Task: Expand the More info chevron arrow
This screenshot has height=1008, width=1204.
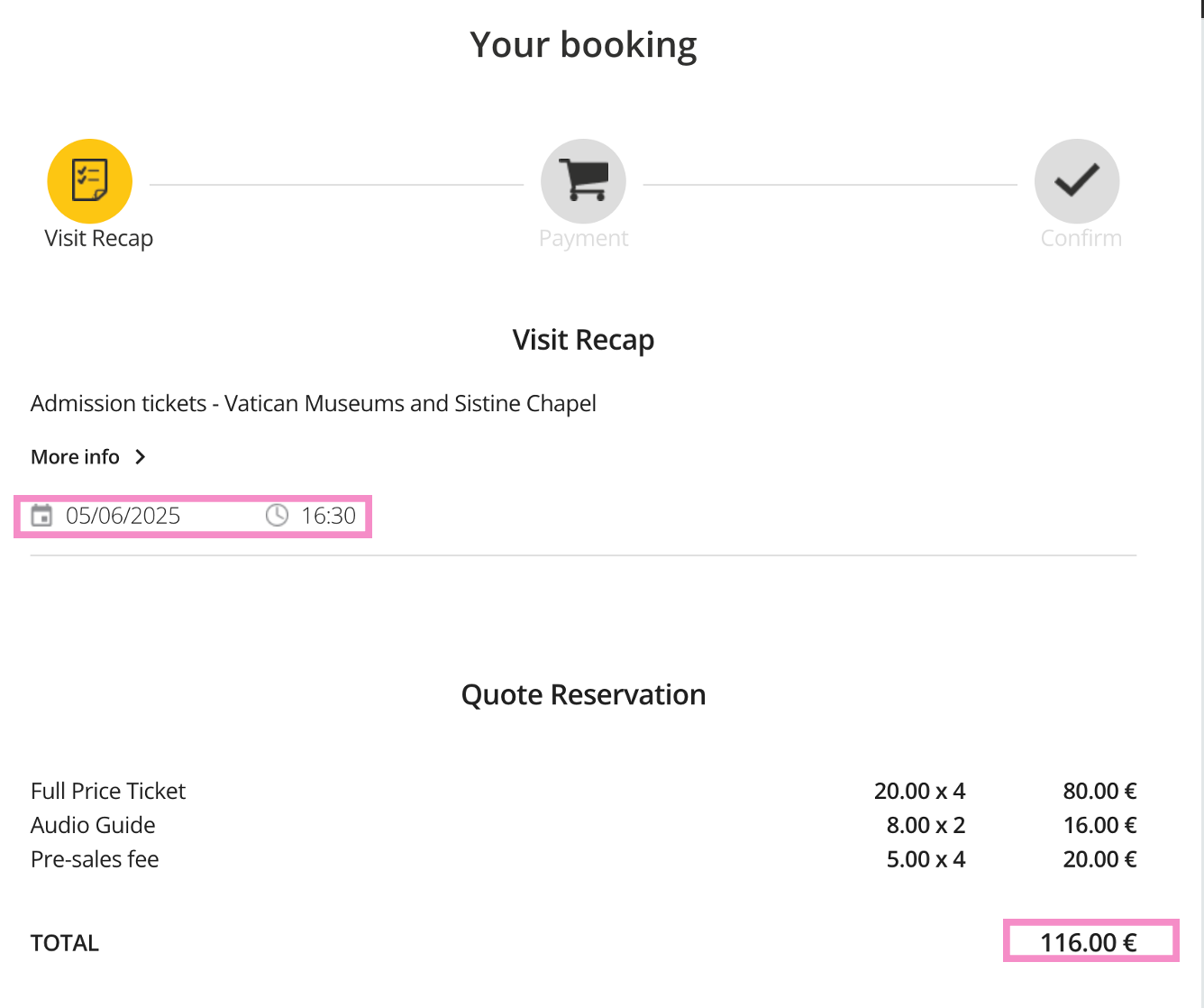Action: [x=140, y=457]
